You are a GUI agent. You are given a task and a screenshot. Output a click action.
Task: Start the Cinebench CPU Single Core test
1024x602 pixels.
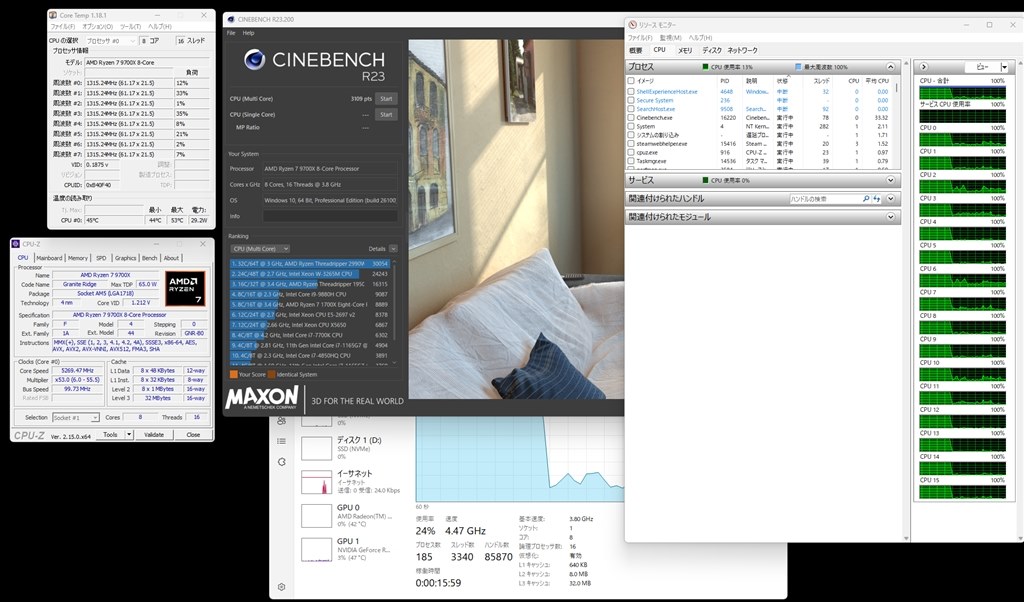point(387,114)
